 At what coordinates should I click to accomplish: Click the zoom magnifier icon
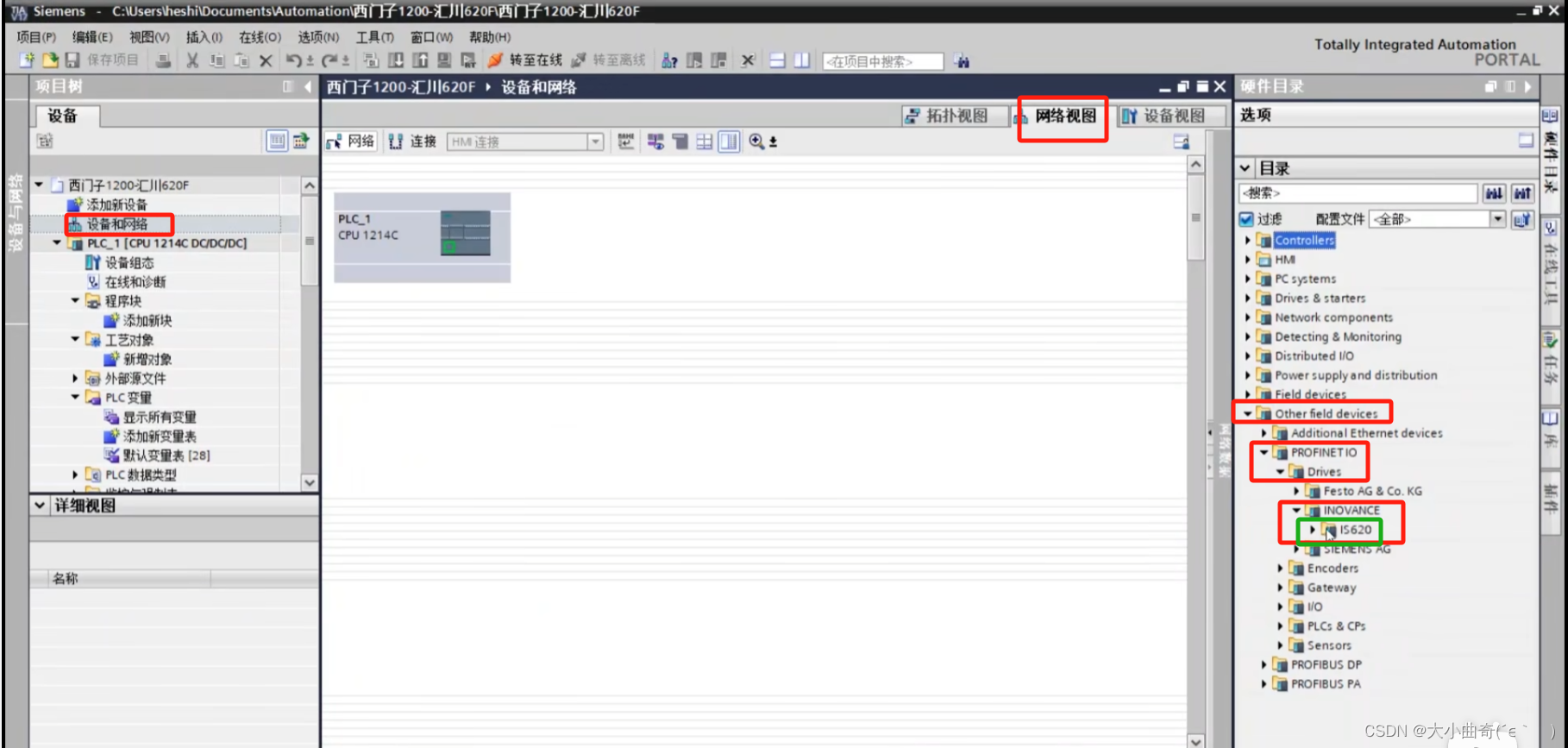(756, 141)
